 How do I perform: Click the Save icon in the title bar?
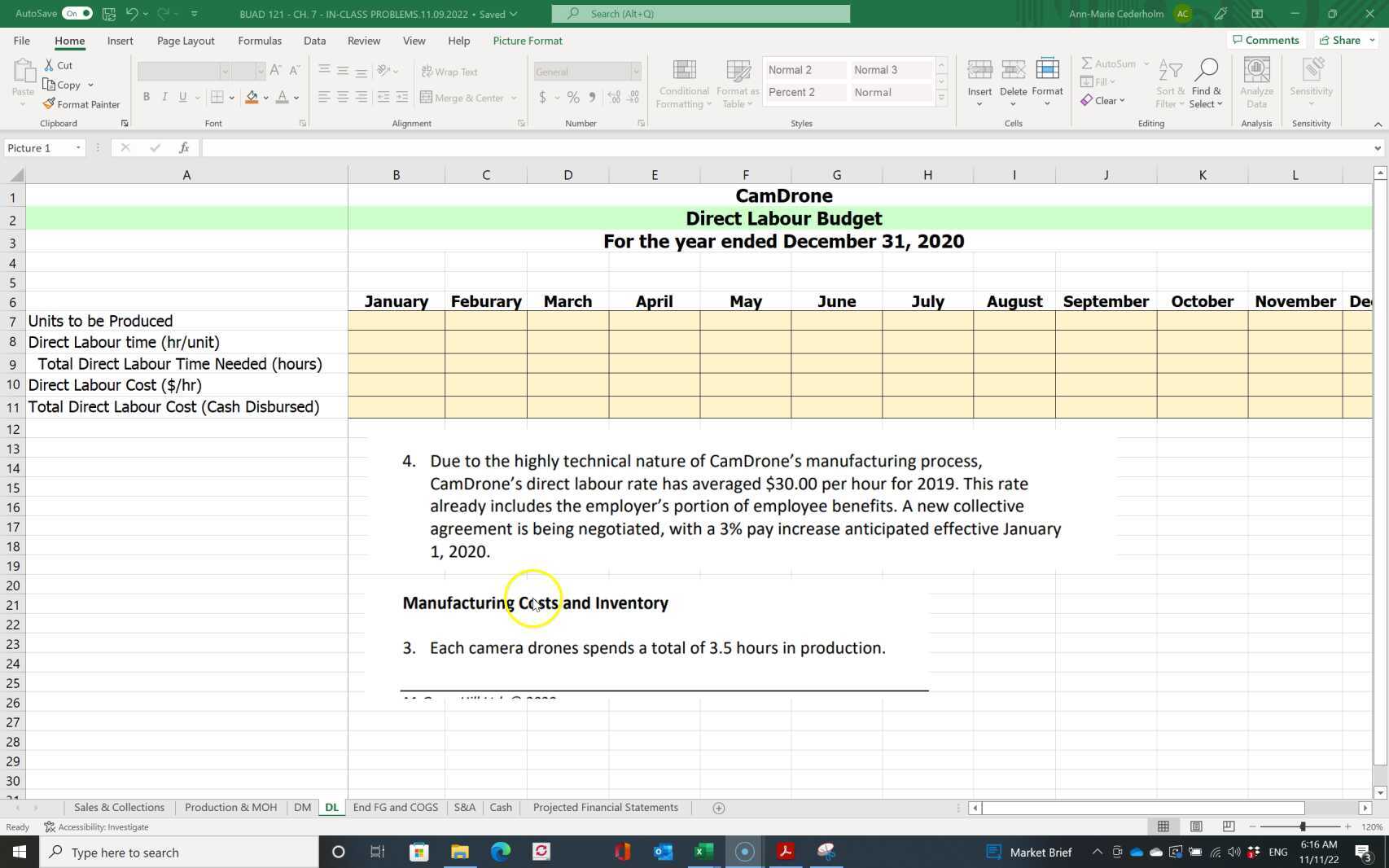pyautogui.click(x=108, y=14)
